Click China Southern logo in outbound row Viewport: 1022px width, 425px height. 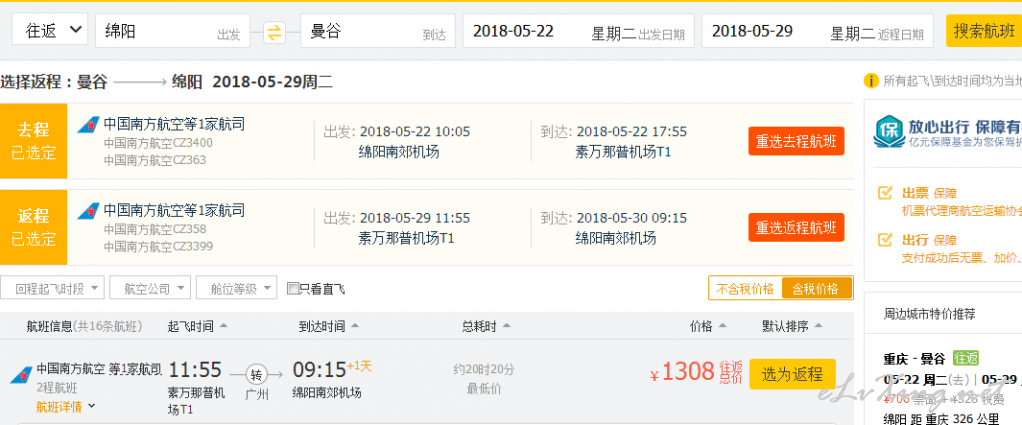(89, 124)
